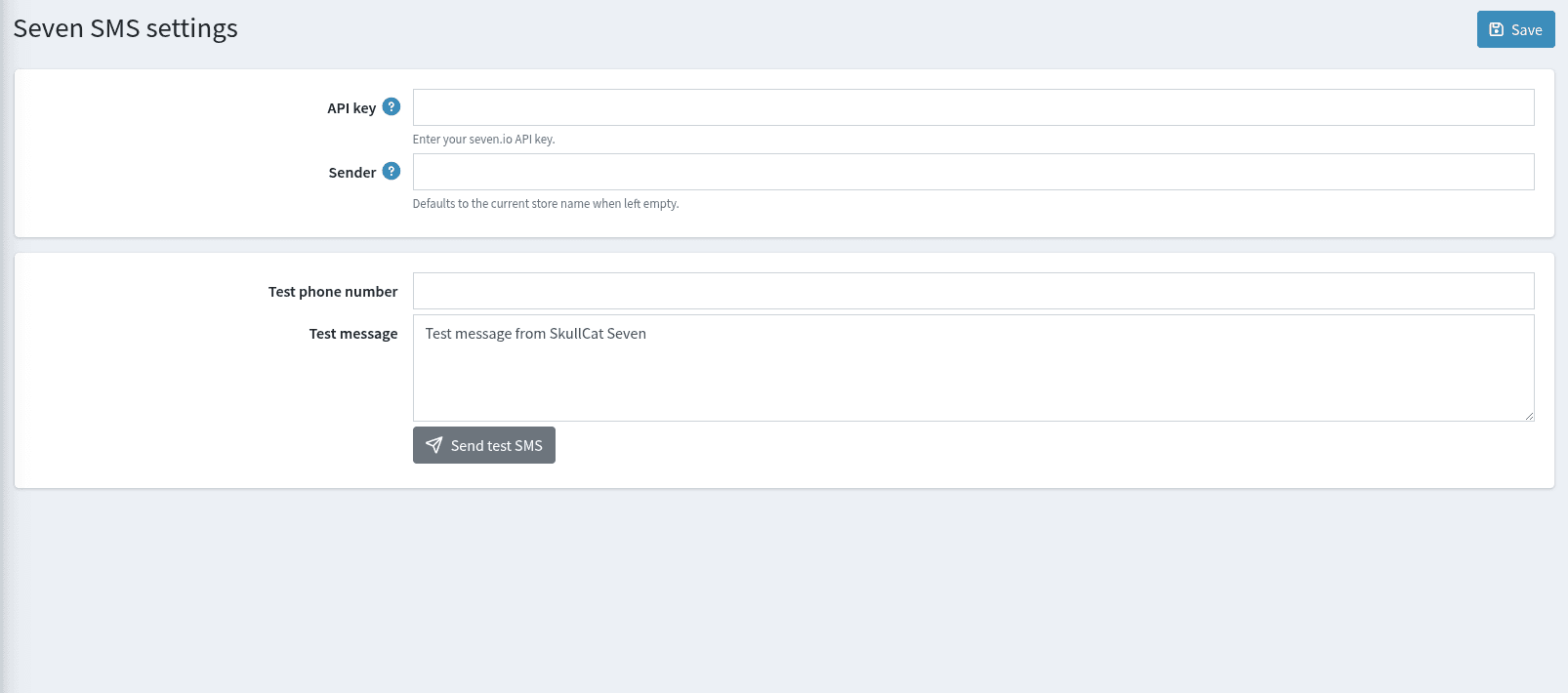Click the Save button
The height and width of the screenshot is (693, 1568).
coord(1515,29)
